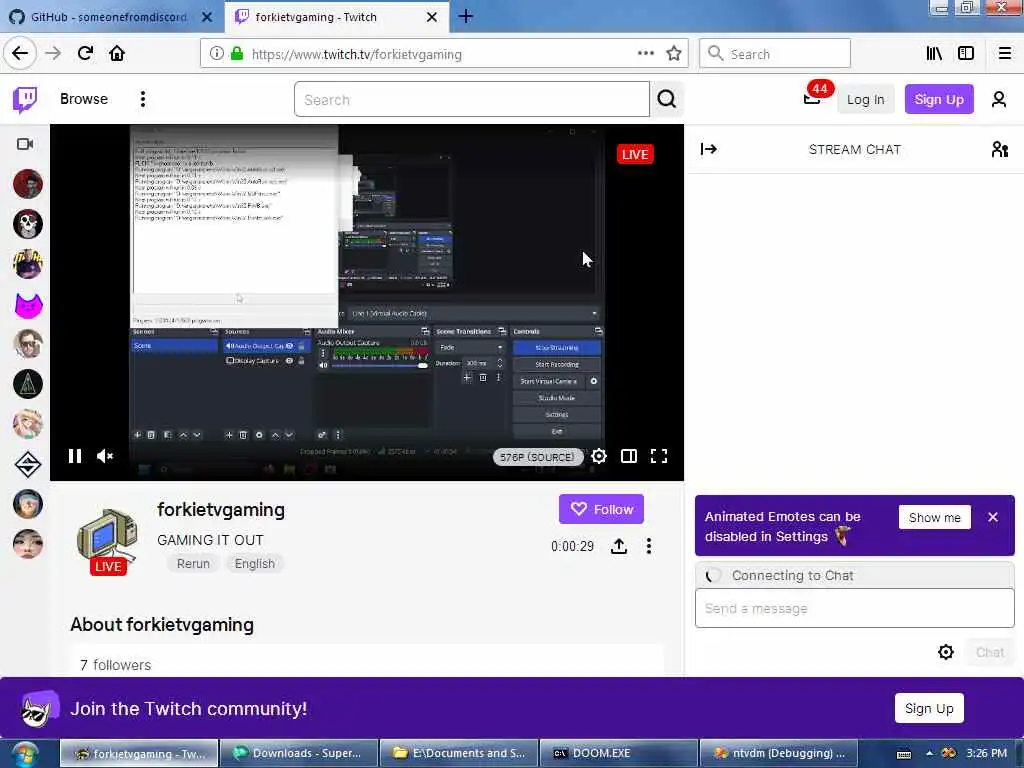Viewport: 1024px width, 768px height.
Task: Open the dark triangle logo avatar channel
Action: pos(27,384)
